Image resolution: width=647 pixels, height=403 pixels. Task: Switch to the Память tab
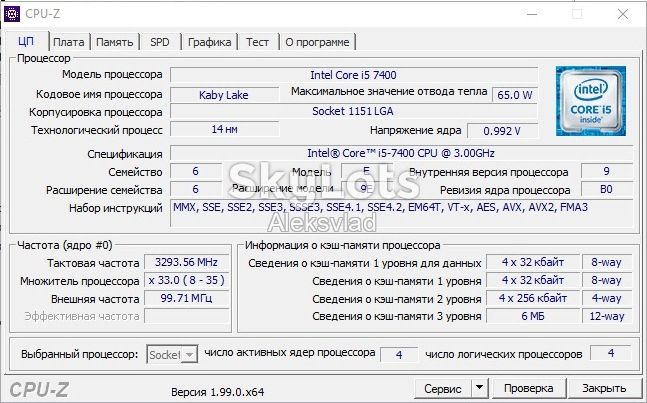114,42
